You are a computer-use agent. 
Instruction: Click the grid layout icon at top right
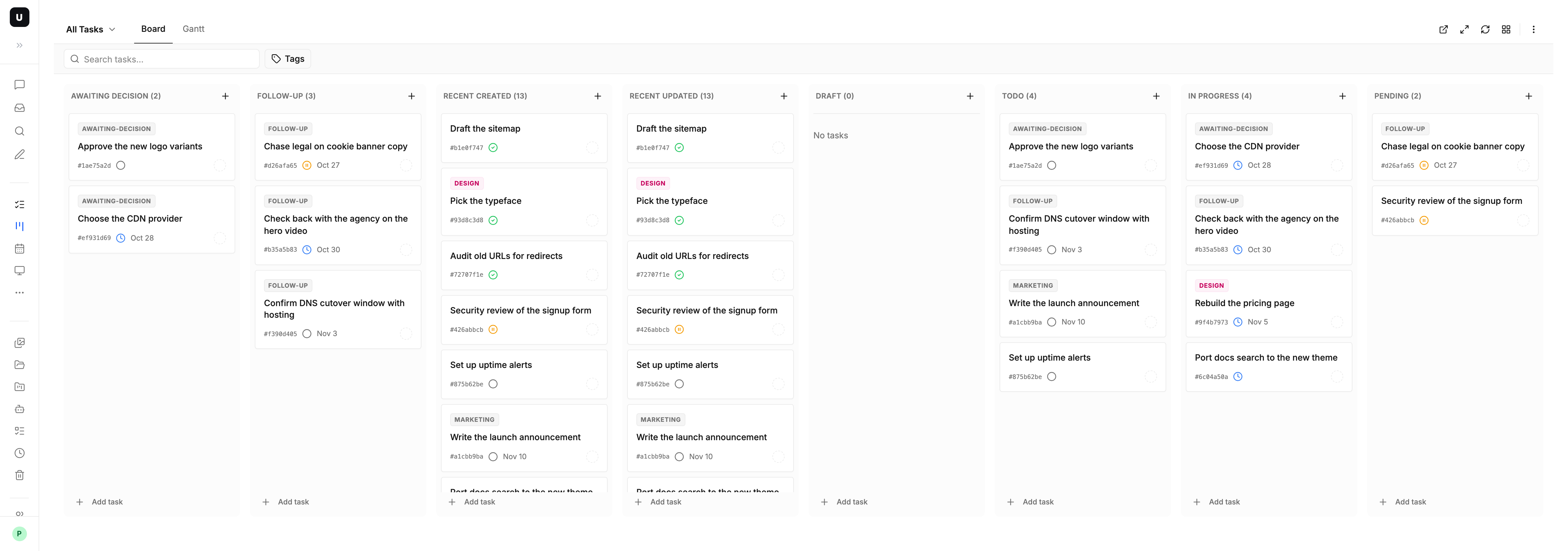coord(1506,29)
